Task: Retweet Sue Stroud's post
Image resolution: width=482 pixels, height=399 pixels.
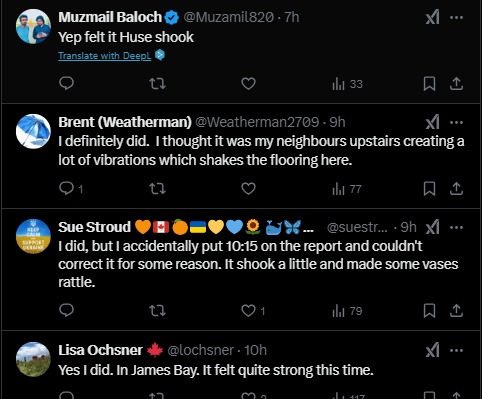Action: click(157, 311)
